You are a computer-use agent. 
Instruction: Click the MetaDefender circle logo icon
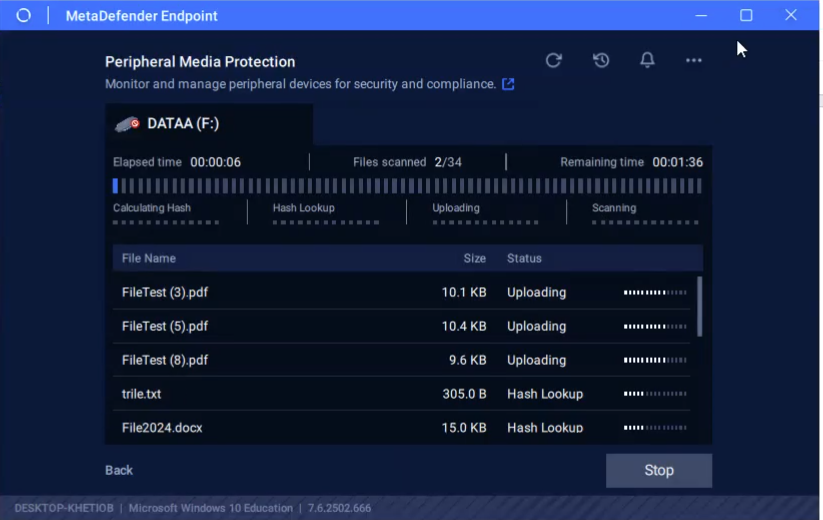point(24,16)
